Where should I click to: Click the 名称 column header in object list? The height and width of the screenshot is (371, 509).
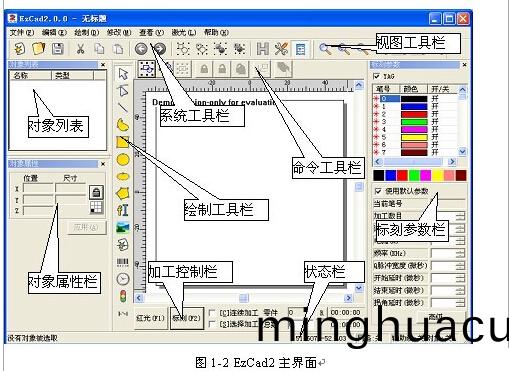point(31,75)
